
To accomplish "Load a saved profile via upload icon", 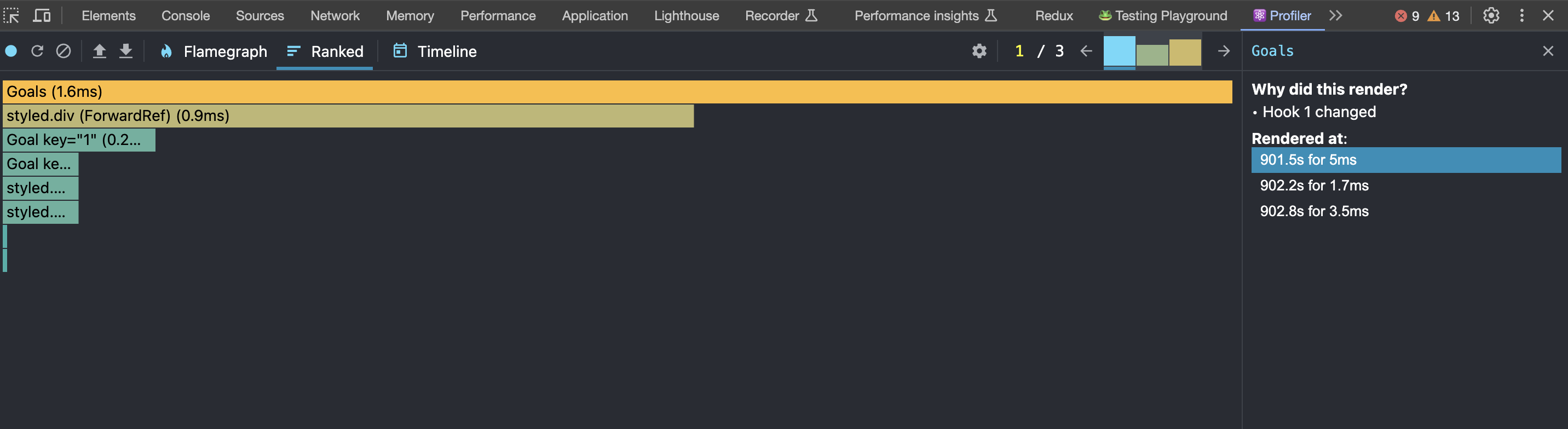I will coord(99,51).
